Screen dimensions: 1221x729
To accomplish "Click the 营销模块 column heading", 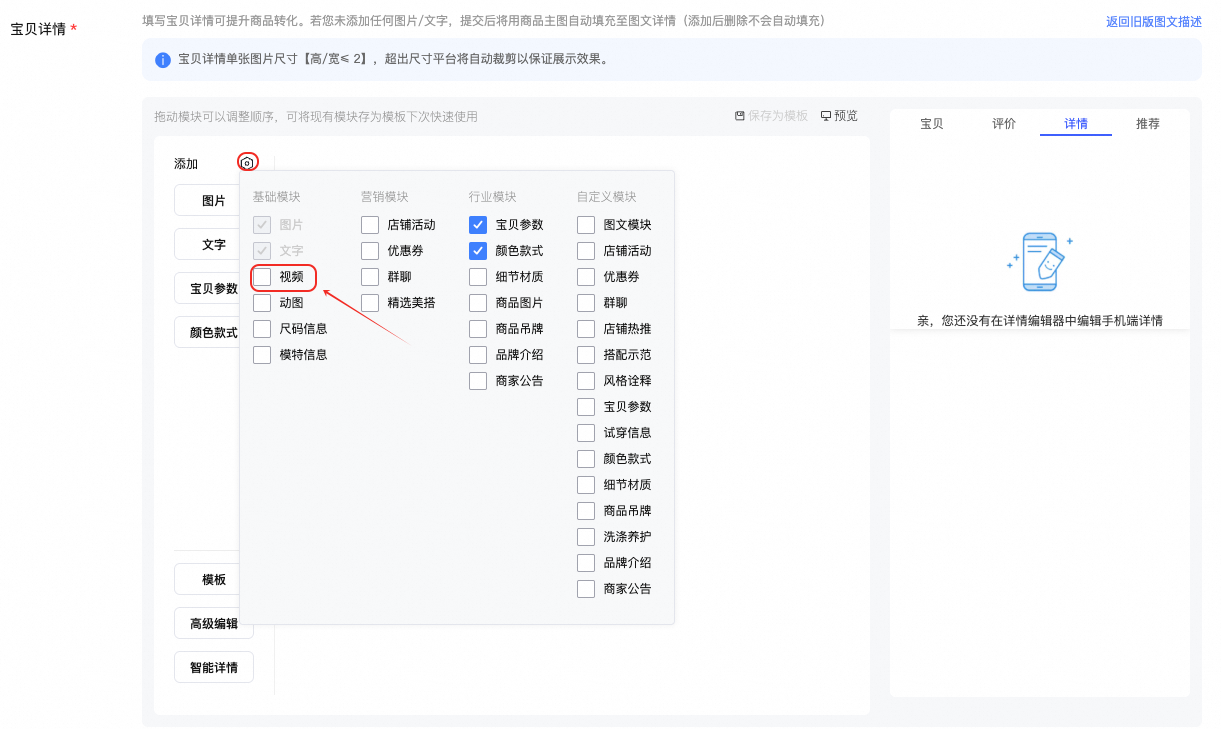I will tap(384, 197).
